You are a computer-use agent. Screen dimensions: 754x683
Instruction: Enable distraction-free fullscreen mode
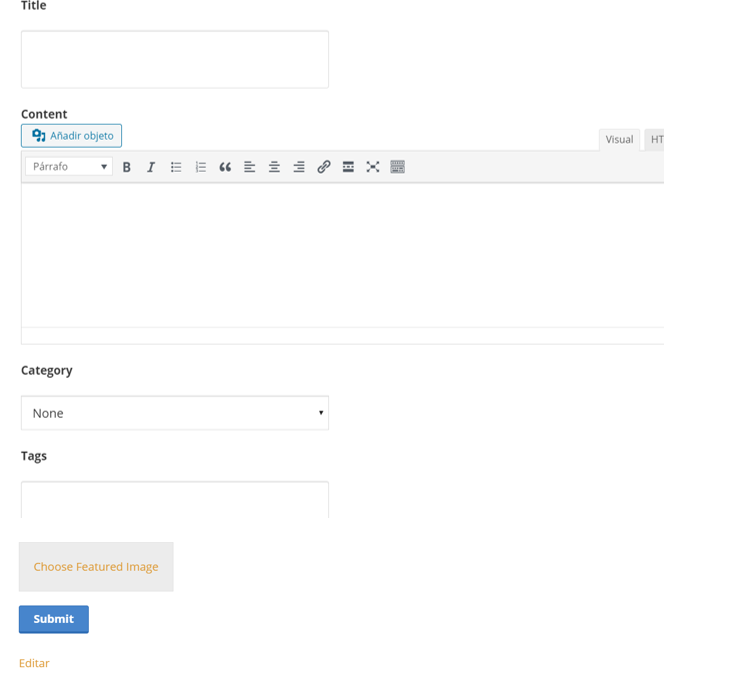point(373,167)
